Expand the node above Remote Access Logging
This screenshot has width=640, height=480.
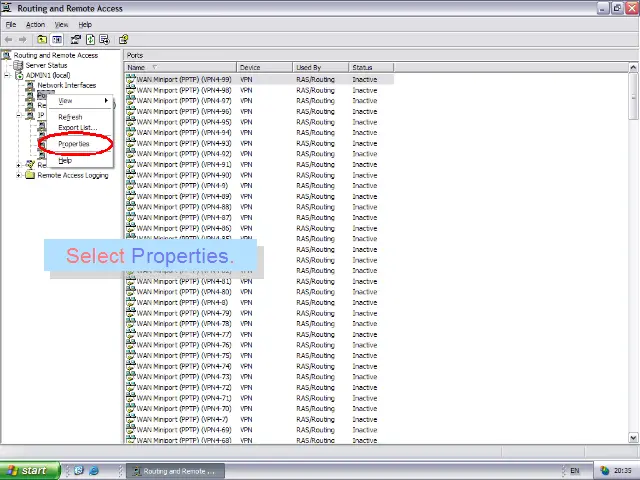point(19,165)
